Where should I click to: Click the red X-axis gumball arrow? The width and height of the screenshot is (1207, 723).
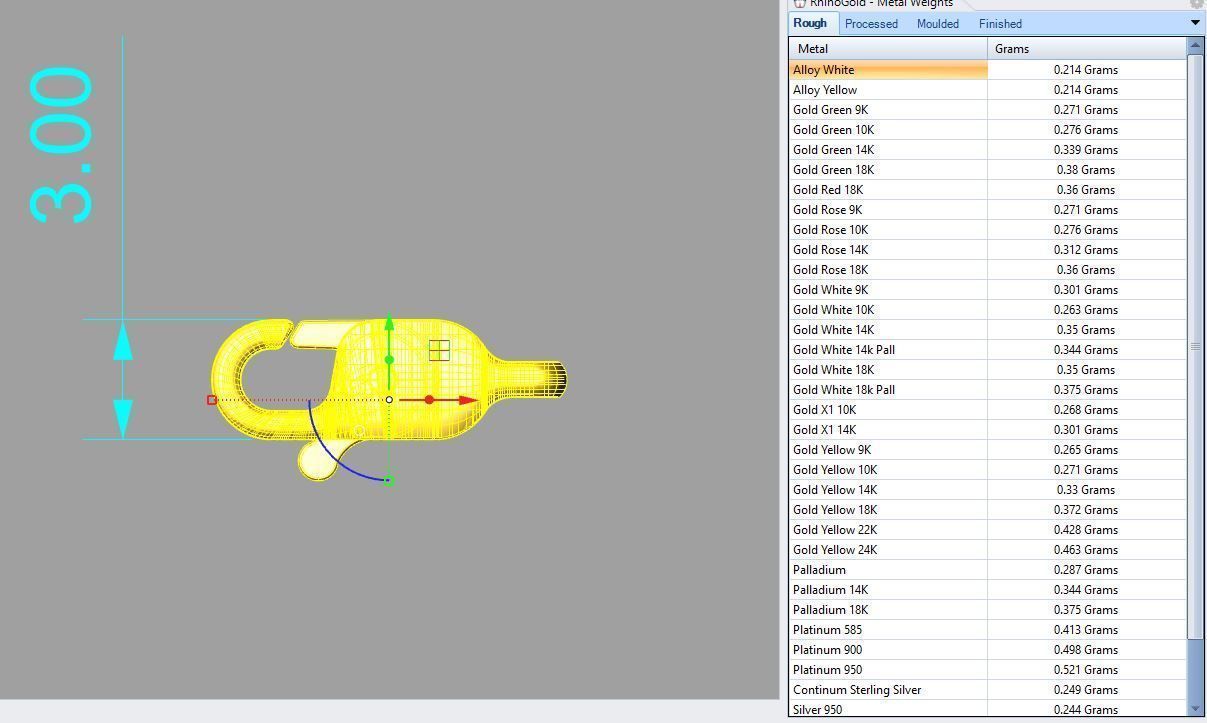click(468, 400)
